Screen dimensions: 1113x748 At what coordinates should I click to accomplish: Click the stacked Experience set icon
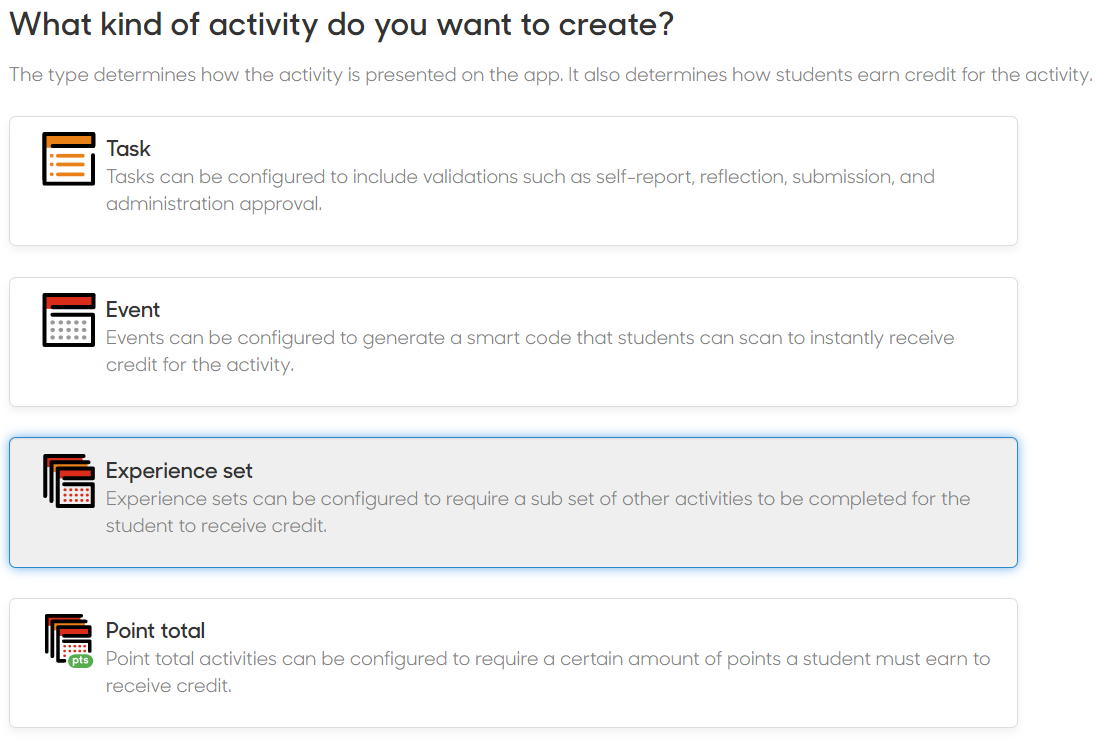pos(68,481)
